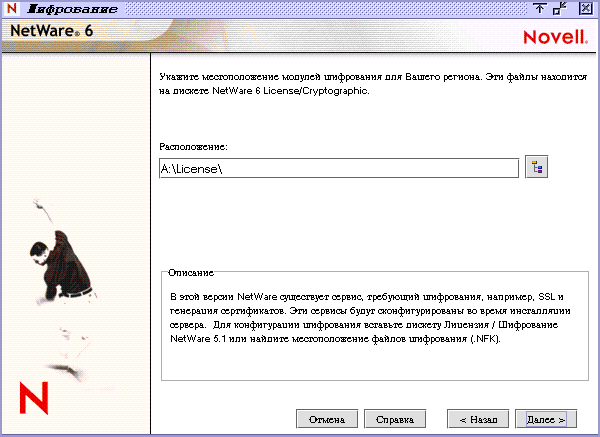Click the Отмена button
The image size is (600, 437).
pos(327,419)
